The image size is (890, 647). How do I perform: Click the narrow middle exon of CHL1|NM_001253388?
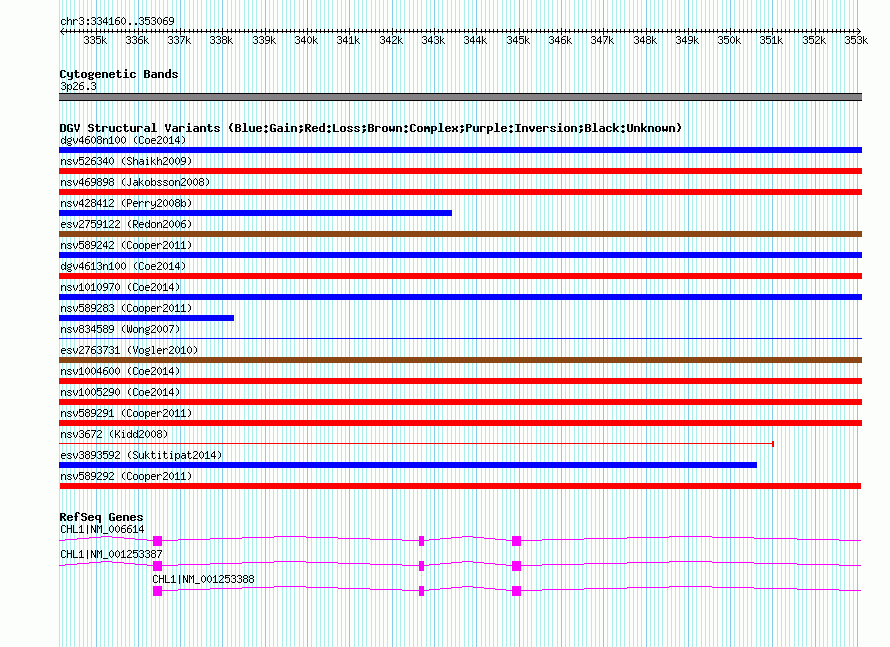(422, 591)
